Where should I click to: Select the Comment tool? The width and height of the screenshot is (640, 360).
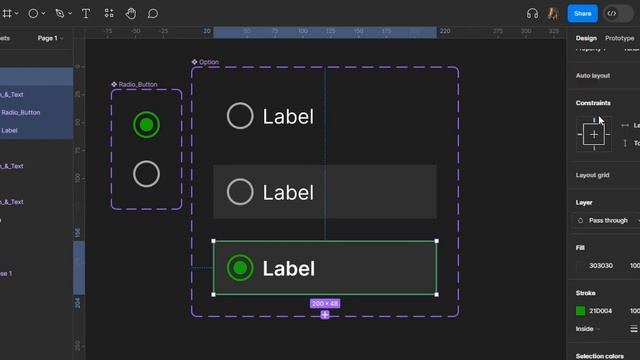(153, 13)
